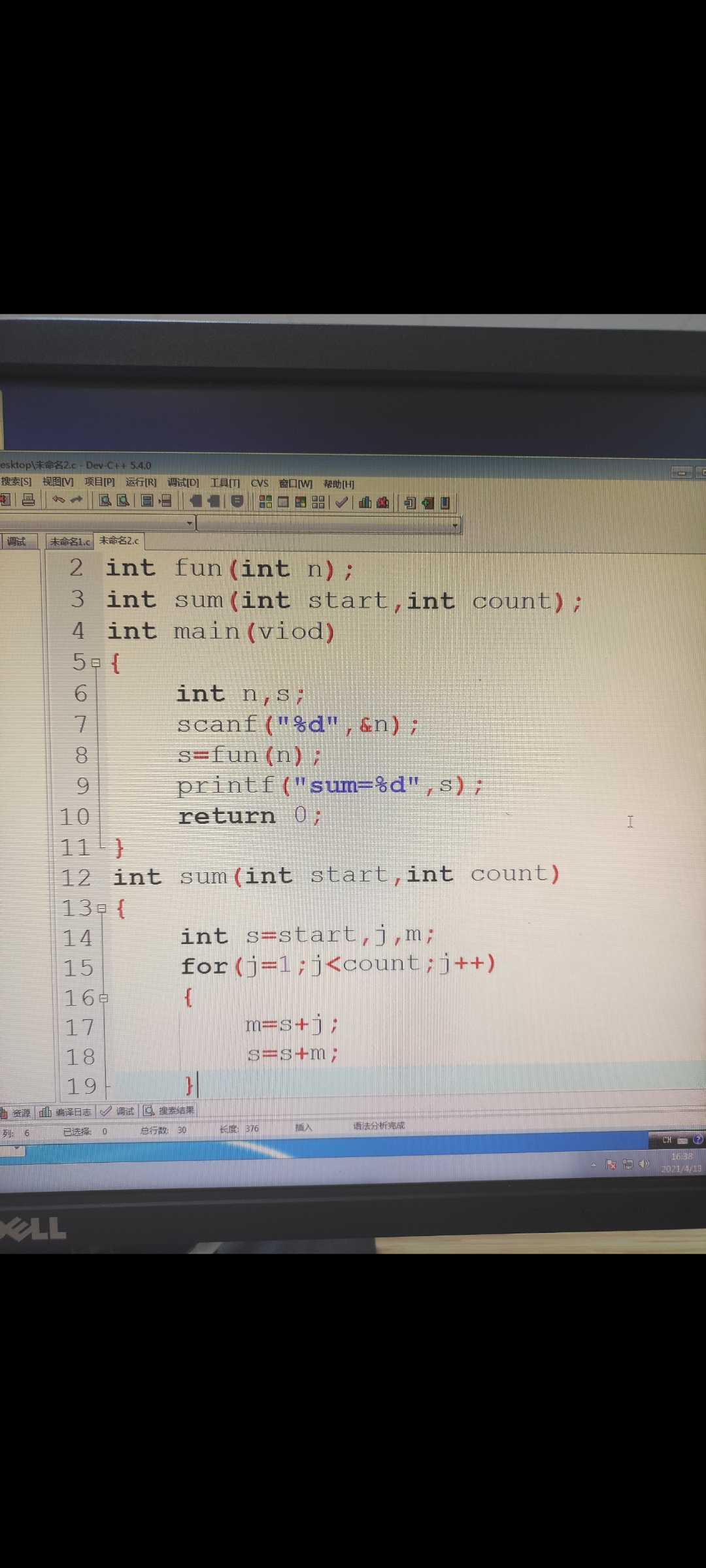Image resolution: width=706 pixels, height=1568 pixels.
Task: Open the 资源 bottom panel tab
Action: (17, 1113)
